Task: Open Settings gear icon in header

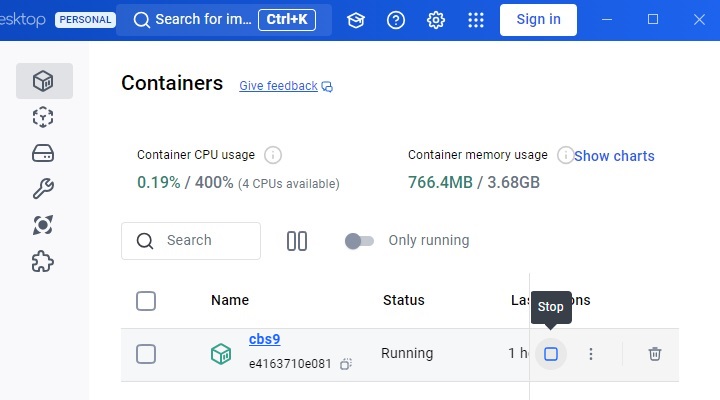Action: (436, 20)
